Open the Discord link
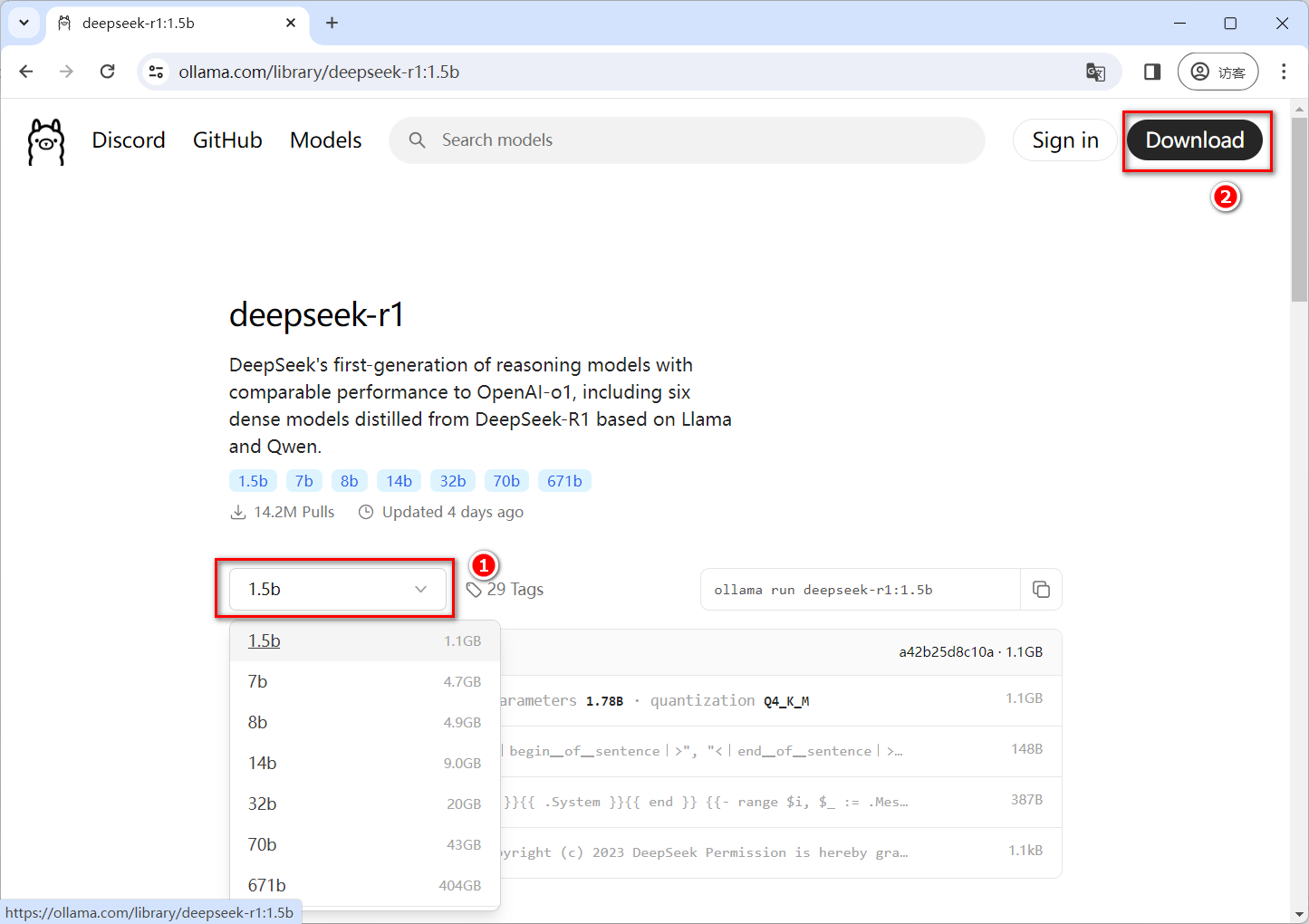This screenshot has width=1309, height=924. coord(129,140)
